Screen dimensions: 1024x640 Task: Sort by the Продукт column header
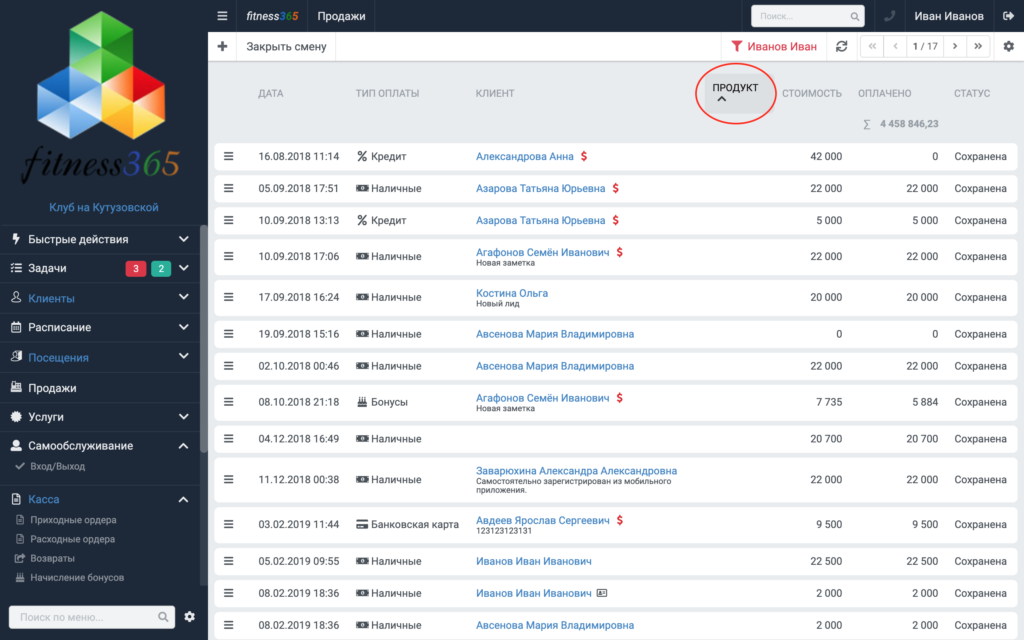pos(735,93)
